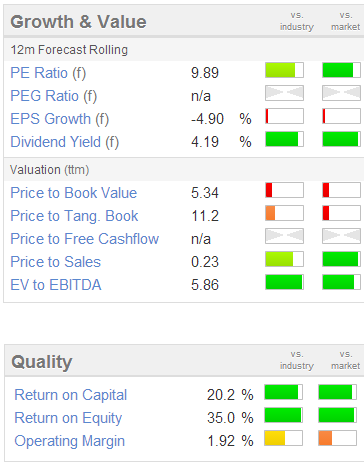Open the PE Ratio (f) link
This screenshot has height=467, width=364.
pos(48,73)
